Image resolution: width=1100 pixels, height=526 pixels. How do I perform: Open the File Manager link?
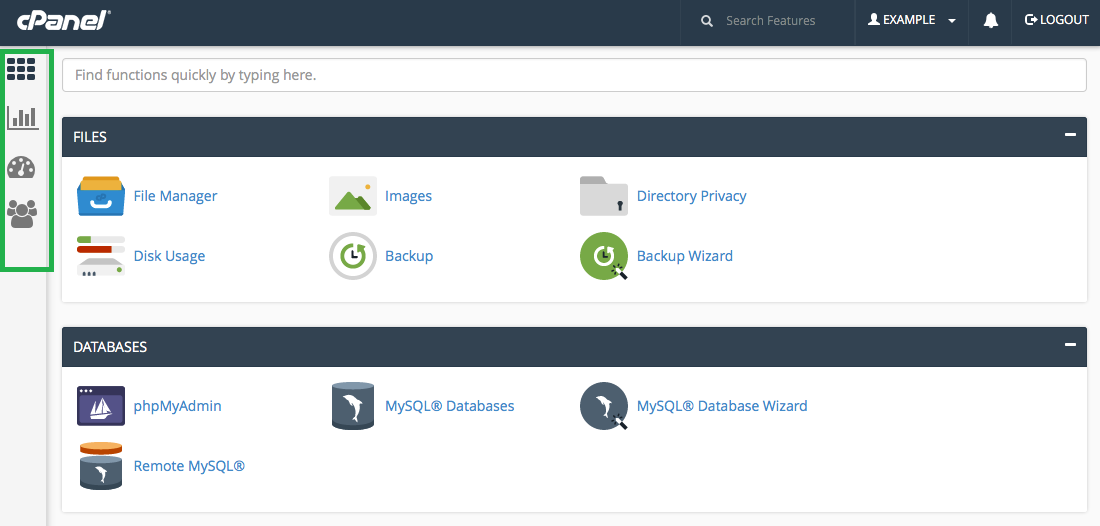pos(175,196)
